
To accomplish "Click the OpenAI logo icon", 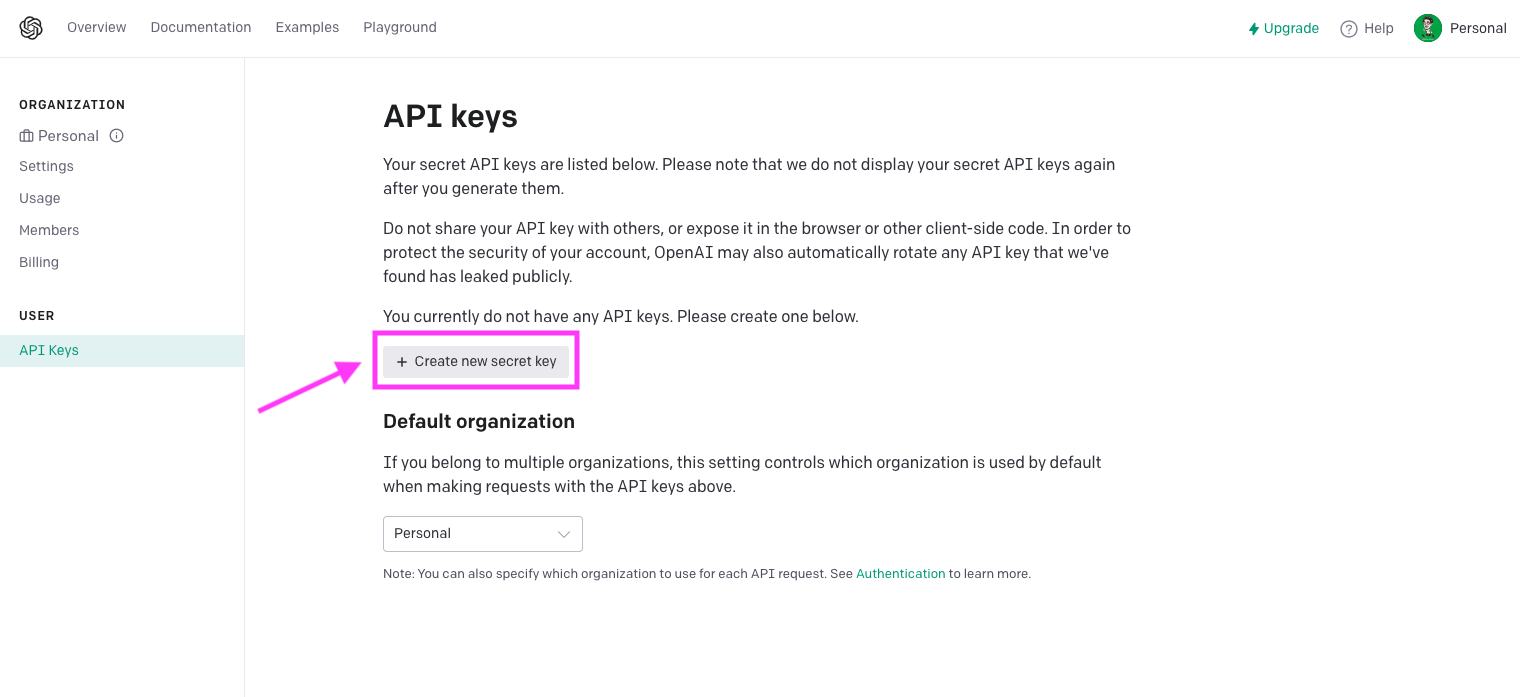I will 31,28.
